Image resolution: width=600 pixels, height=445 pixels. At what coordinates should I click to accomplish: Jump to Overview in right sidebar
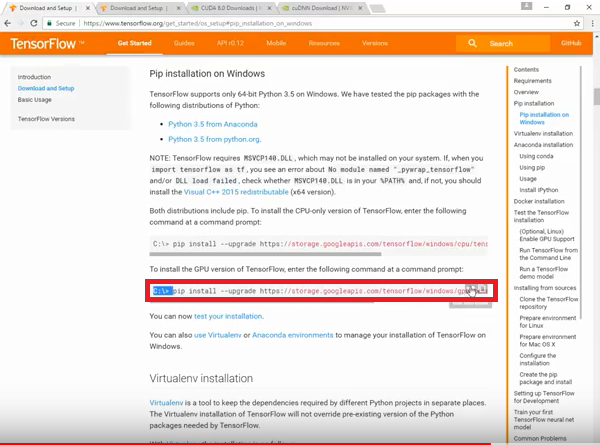coord(526,92)
